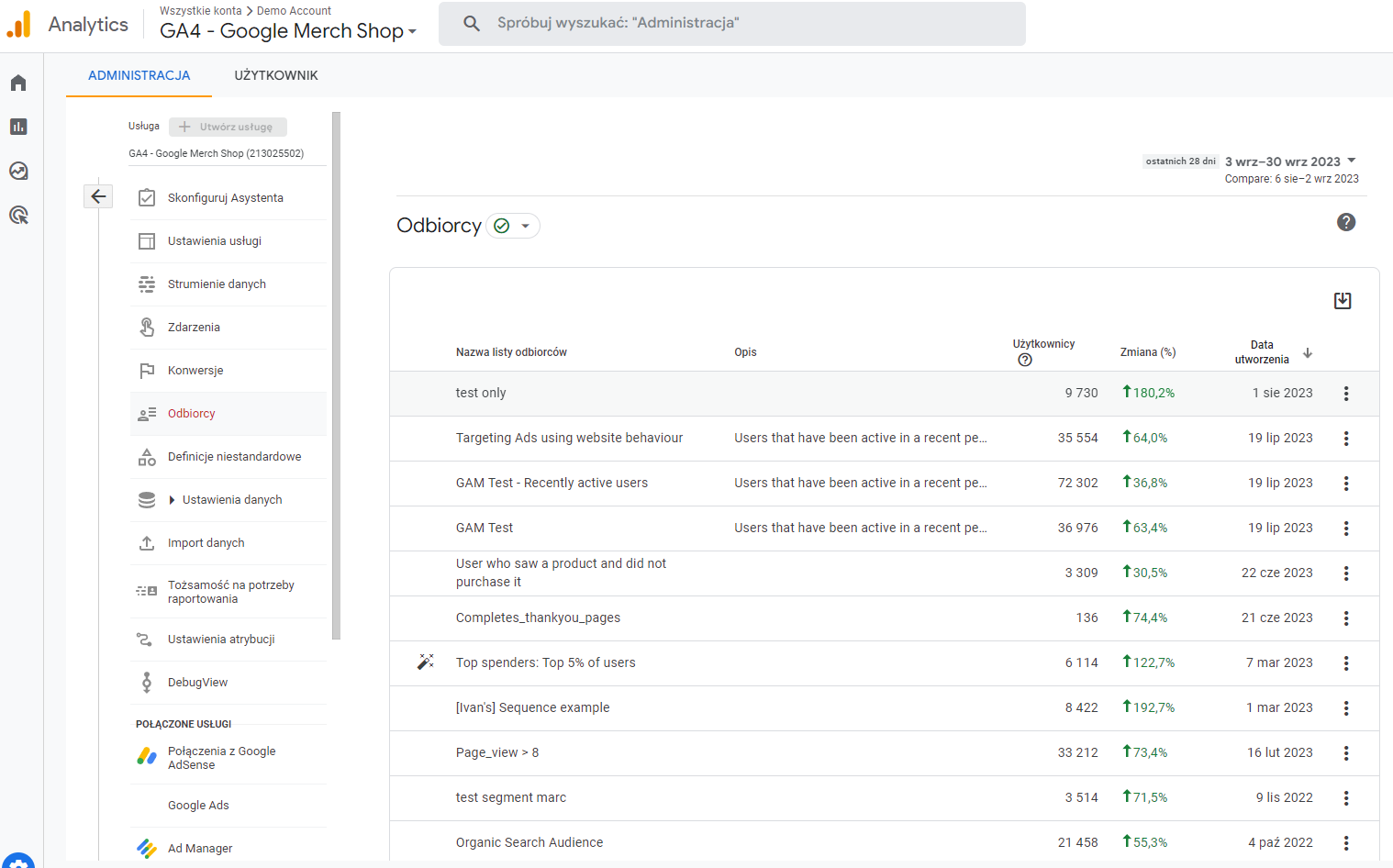Open the Explore icon in left sidebar
The image size is (1393, 868).
[18, 171]
